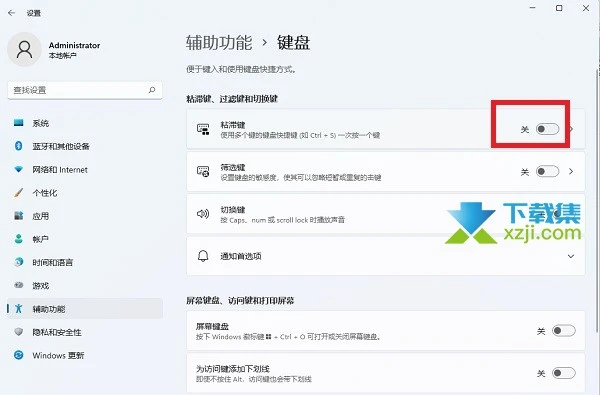Click the 屏幕键盘 setting title
This screenshot has height=395, width=600.
point(212,326)
